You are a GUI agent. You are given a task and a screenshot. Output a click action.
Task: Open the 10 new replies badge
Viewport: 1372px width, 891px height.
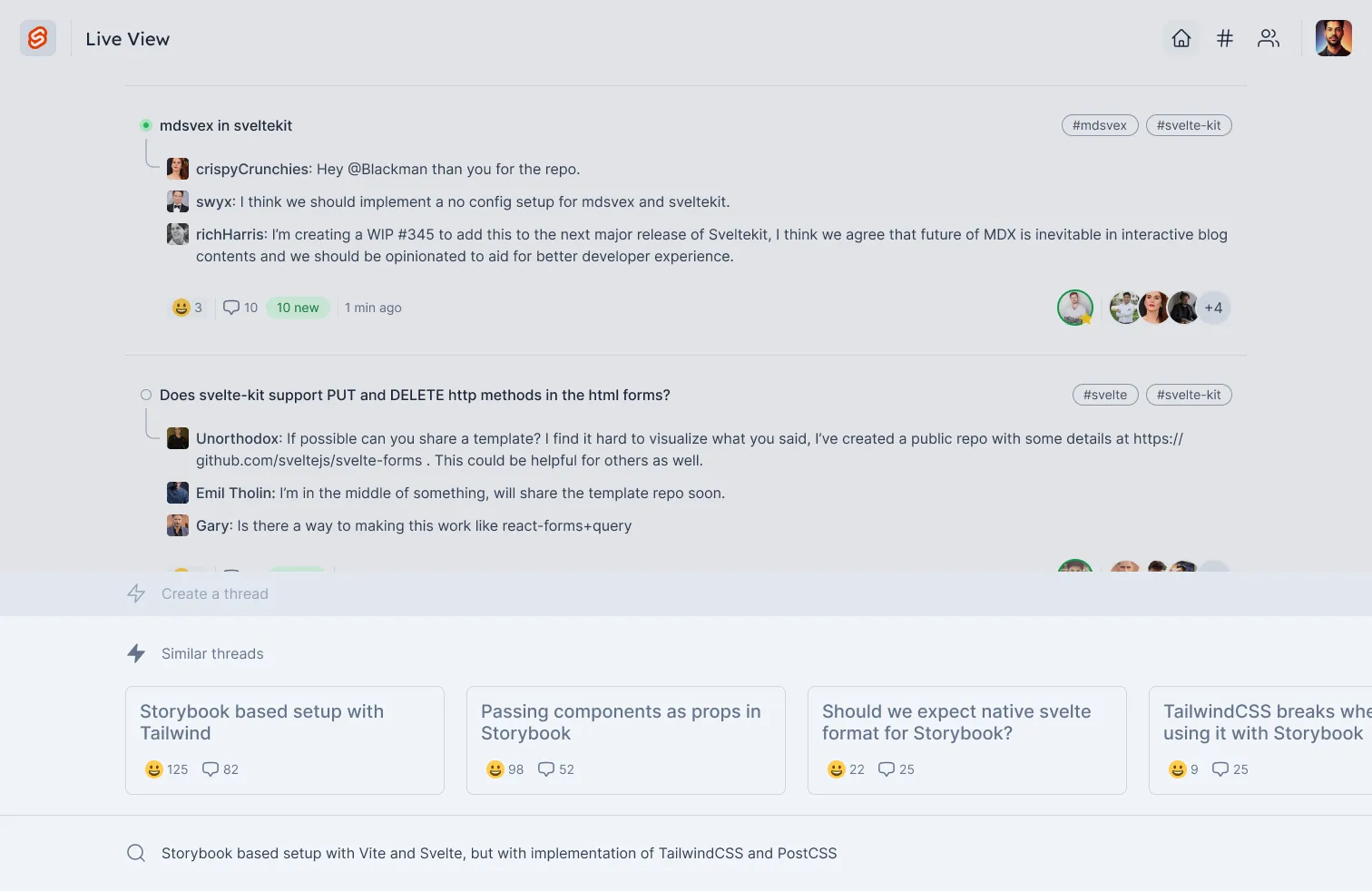[x=298, y=308]
